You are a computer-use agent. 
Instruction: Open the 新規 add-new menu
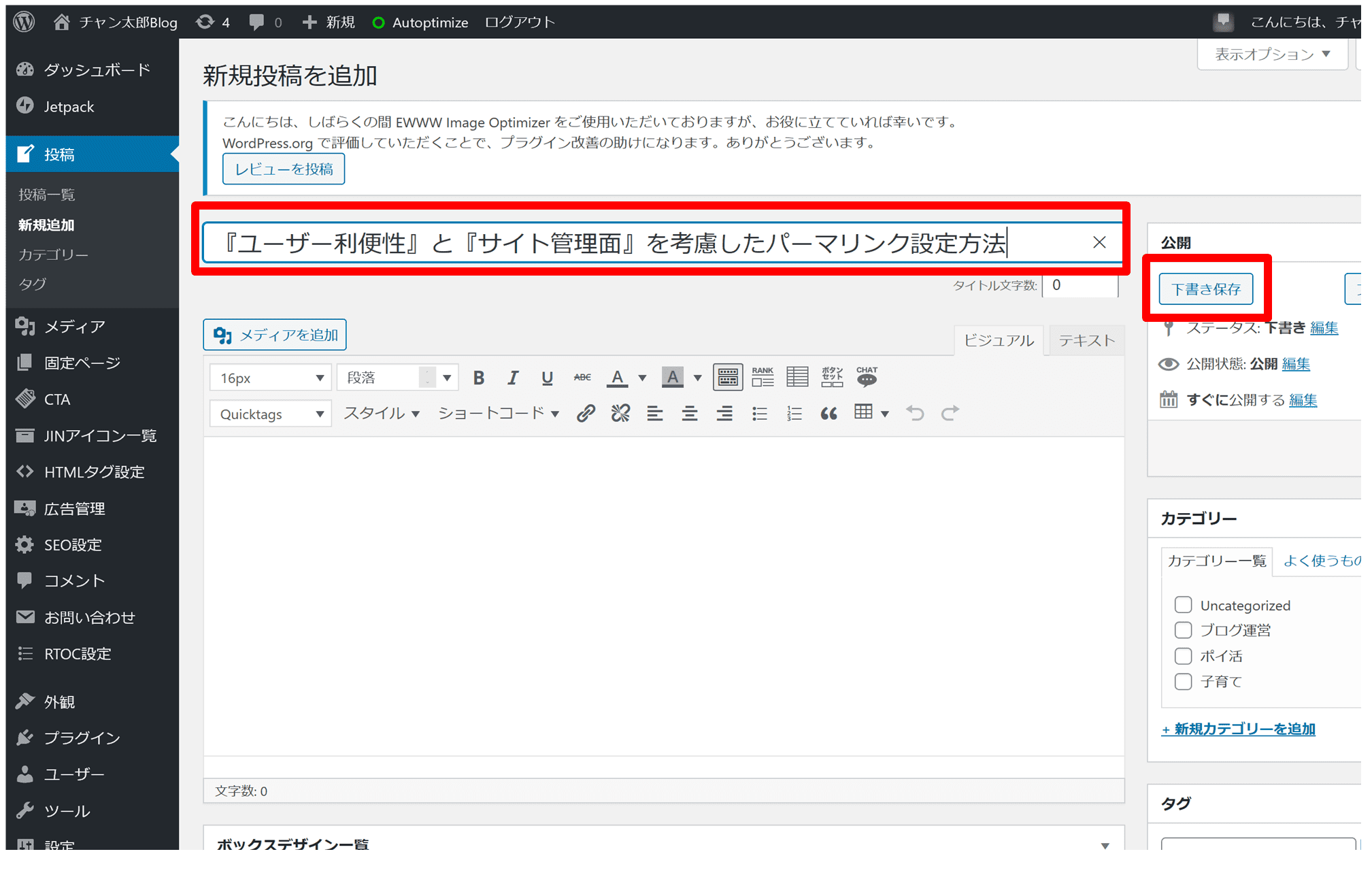pyautogui.click(x=329, y=22)
